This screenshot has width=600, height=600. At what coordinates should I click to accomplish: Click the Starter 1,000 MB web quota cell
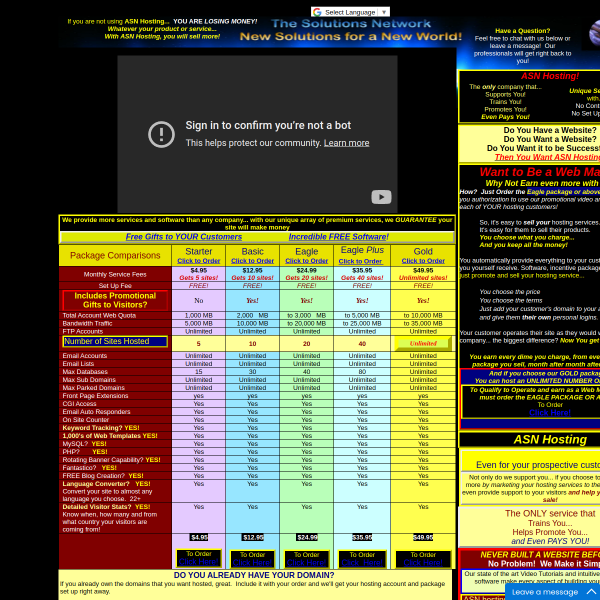click(199, 316)
